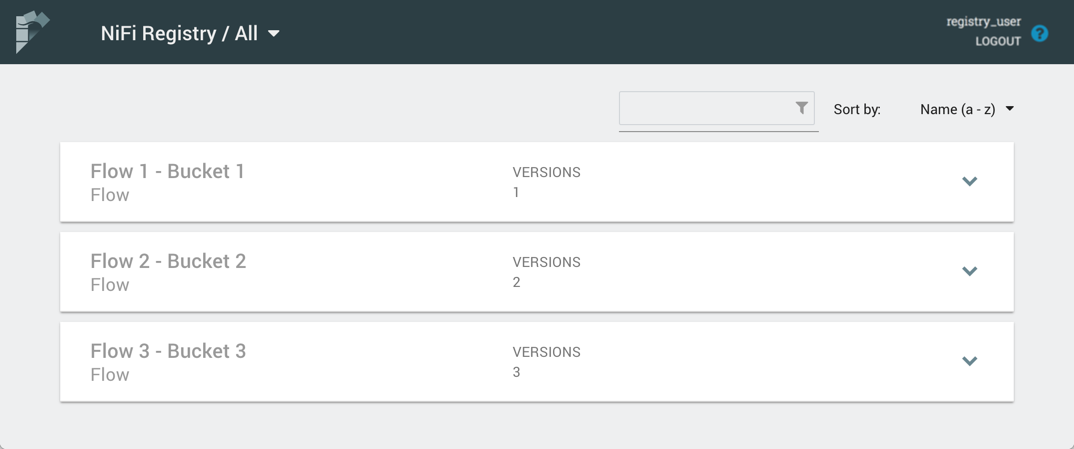The image size is (1074, 449).
Task: Select the Flow 2 - Bucket 2 title
Action: click(167, 261)
